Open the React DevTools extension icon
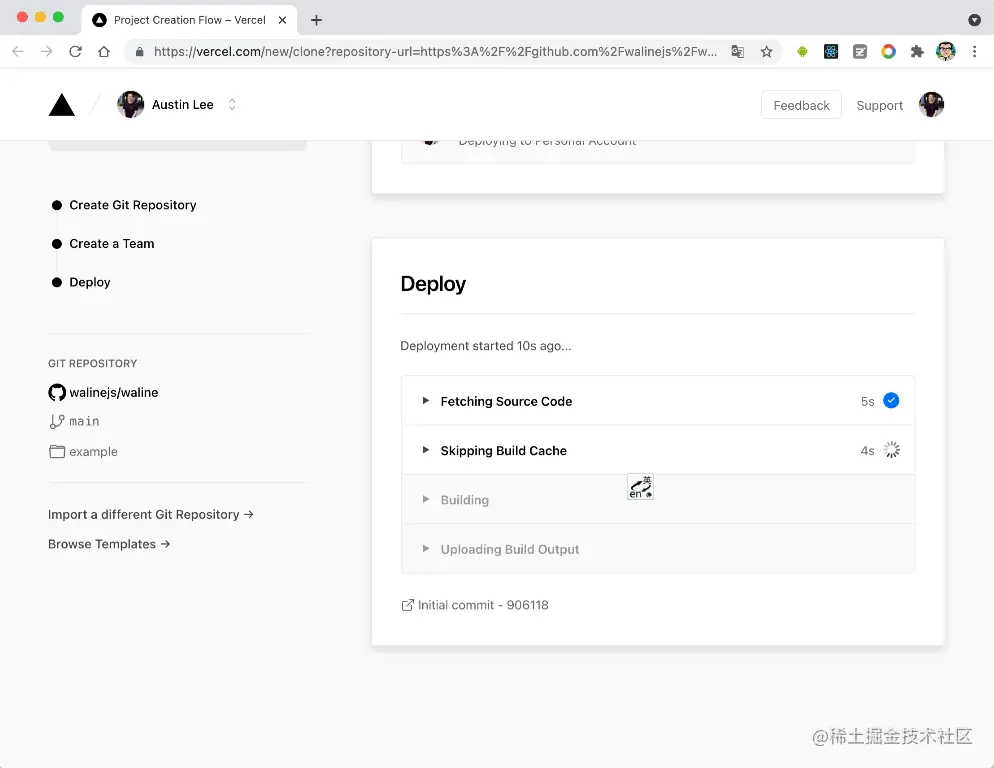The height and width of the screenshot is (768, 994). pyautogui.click(x=830, y=51)
